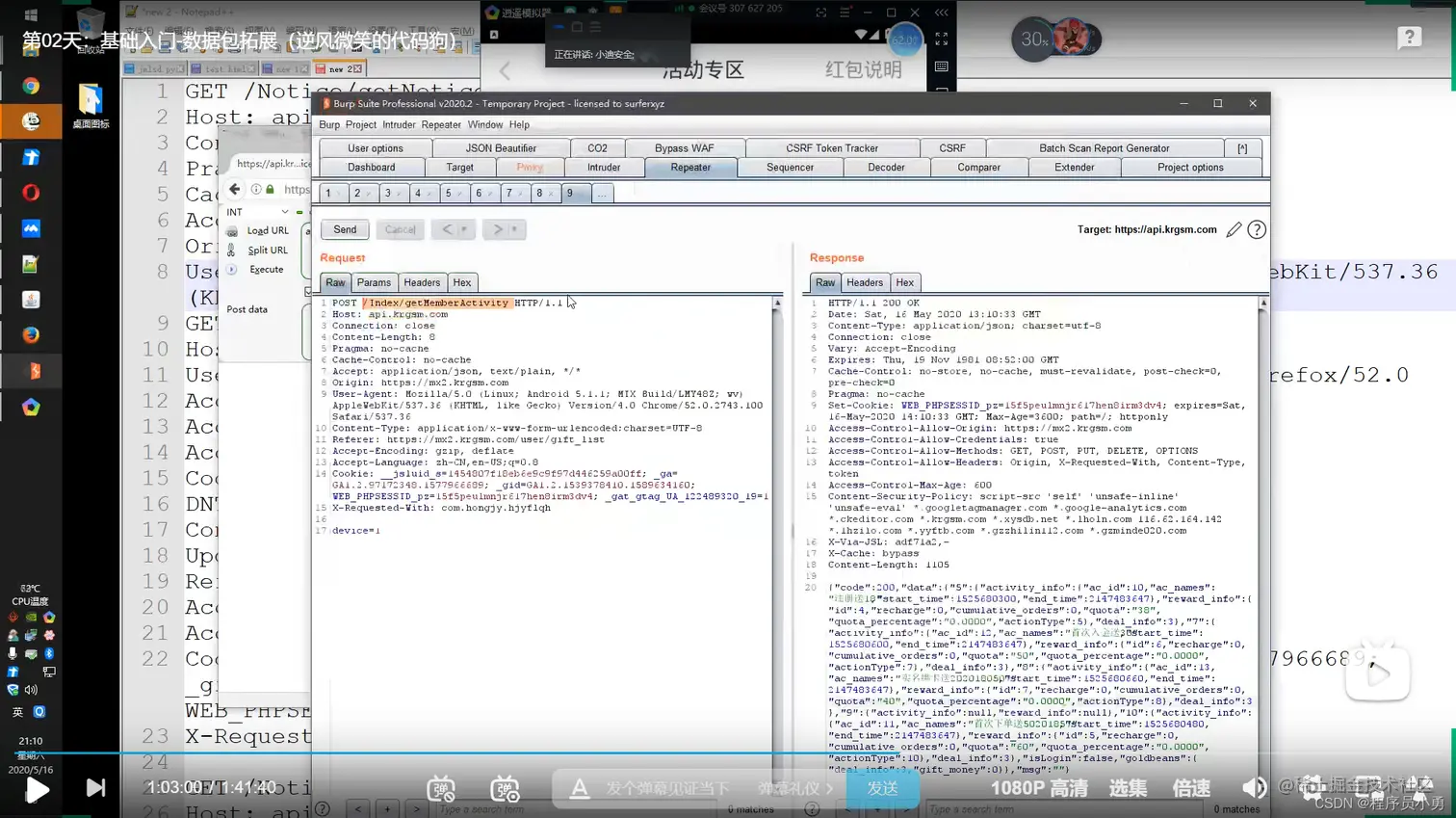Go back in Repeater request history
The image size is (1456, 818).
point(447,229)
